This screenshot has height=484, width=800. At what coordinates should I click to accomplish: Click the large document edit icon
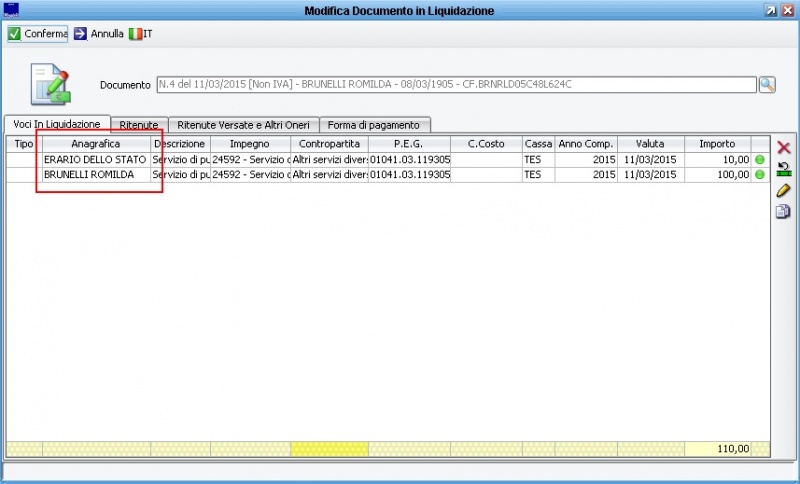point(49,84)
